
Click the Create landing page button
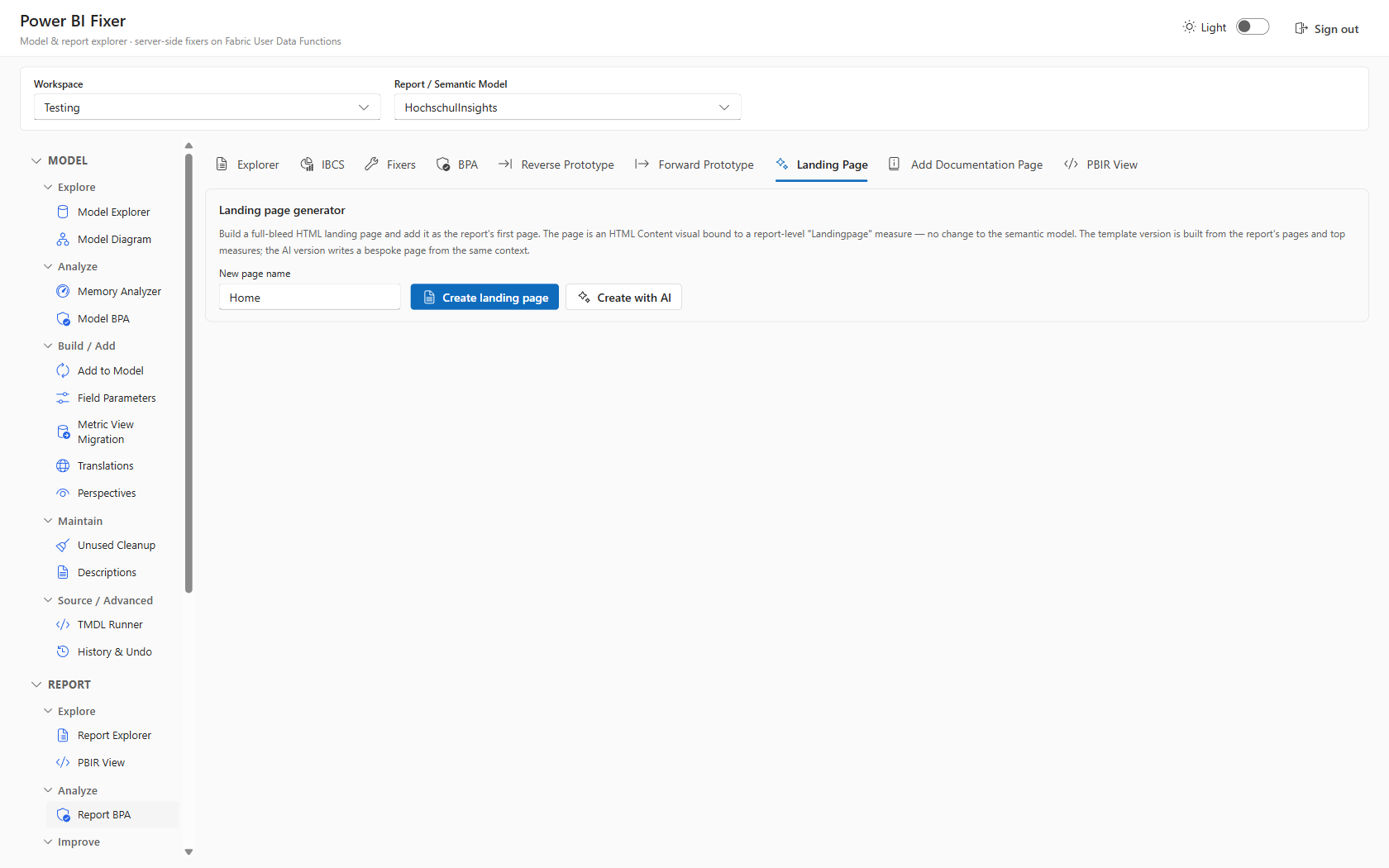coord(484,297)
